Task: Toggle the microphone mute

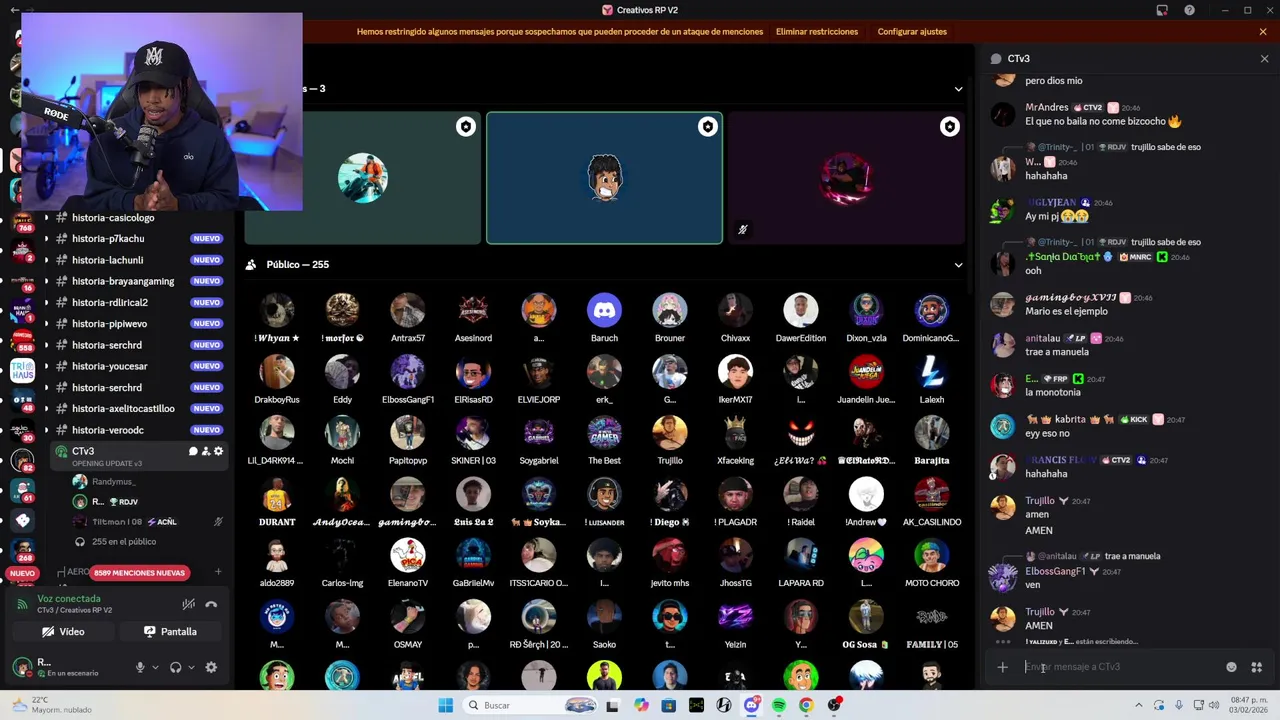Action: pyautogui.click(x=140, y=667)
